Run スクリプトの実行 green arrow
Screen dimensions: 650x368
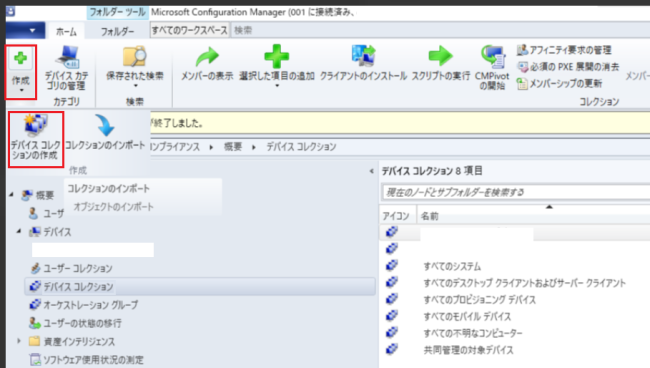click(x=440, y=56)
